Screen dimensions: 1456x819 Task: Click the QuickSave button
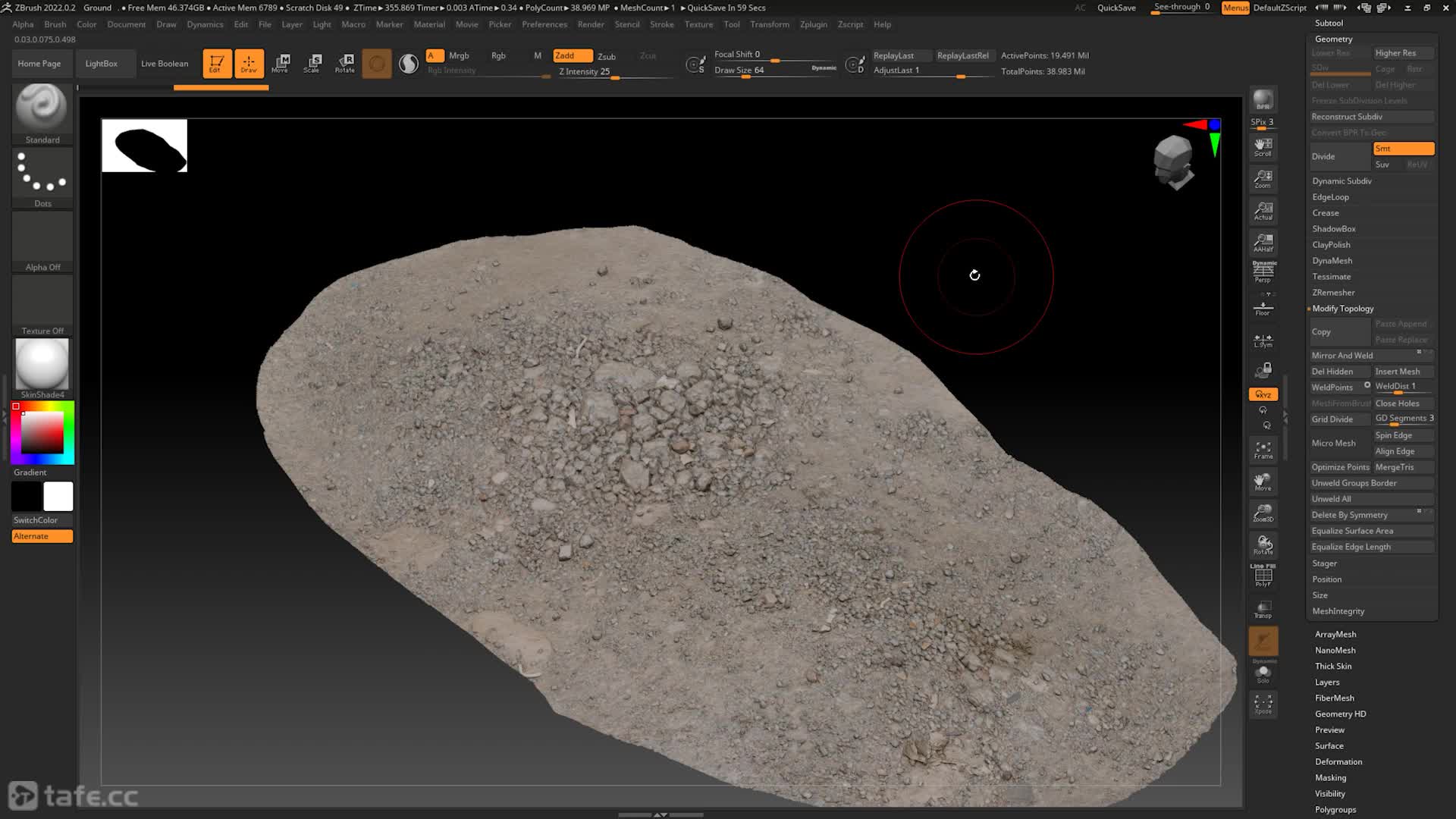1116,8
